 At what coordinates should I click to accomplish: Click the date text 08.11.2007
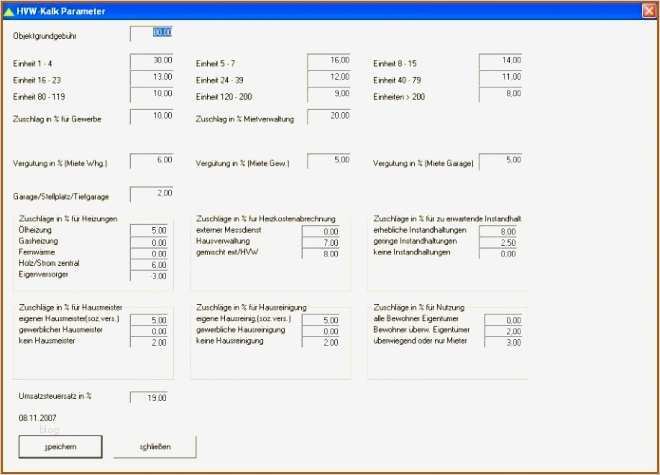[37, 418]
